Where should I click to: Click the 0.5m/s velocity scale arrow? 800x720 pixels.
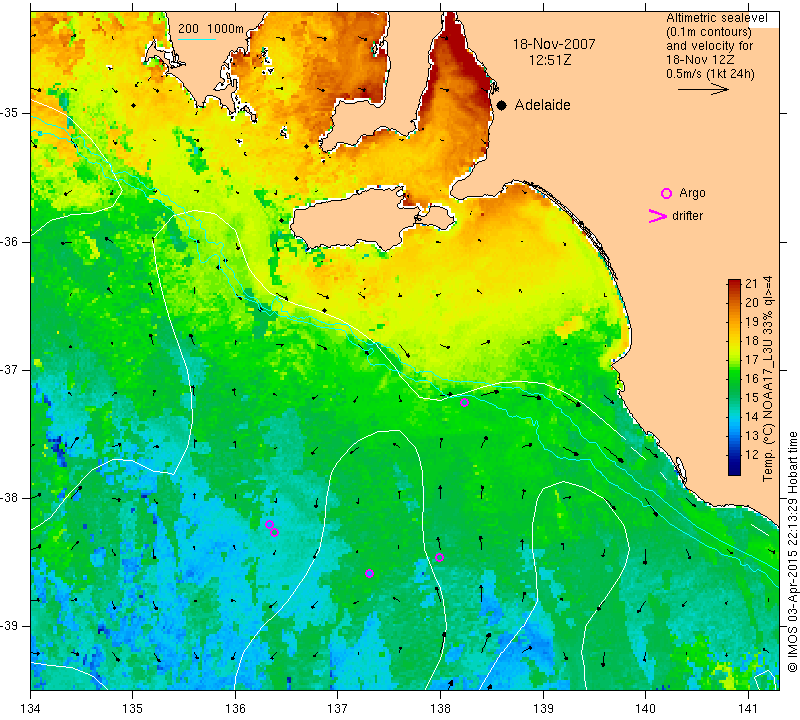[x=703, y=89]
